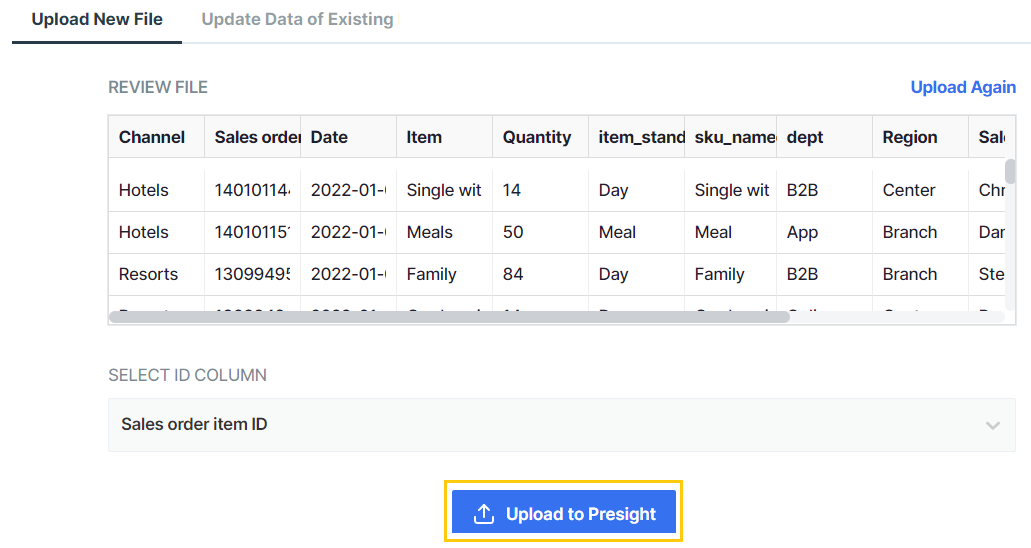The height and width of the screenshot is (548, 1031).
Task: Select the Channel column header
Action: pyautogui.click(x=152, y=137)
